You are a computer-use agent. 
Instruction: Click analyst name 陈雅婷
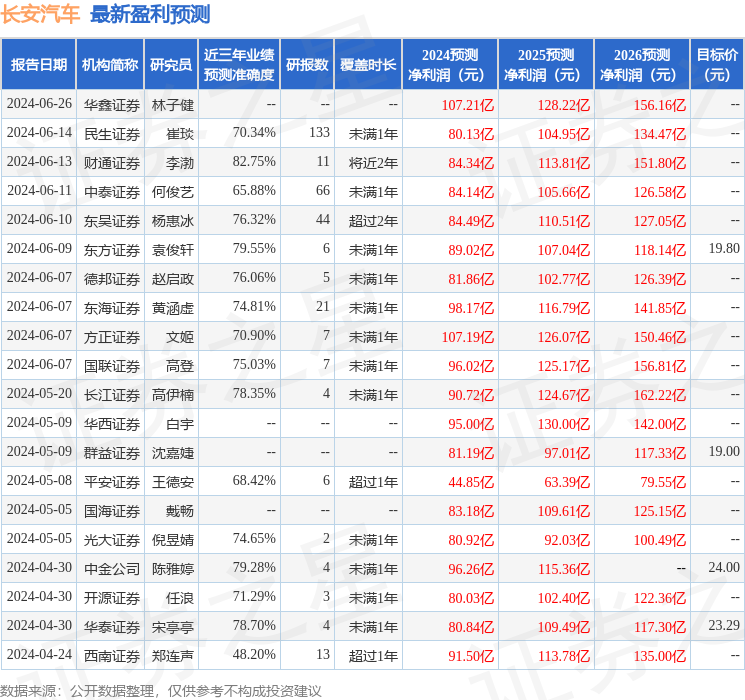(172, 569)
